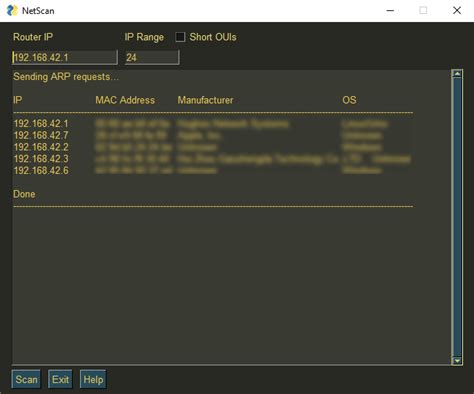Enable the Short OUIs checkbox
The width and height of the screenshot is (474, 394).
tap(180, 37)
